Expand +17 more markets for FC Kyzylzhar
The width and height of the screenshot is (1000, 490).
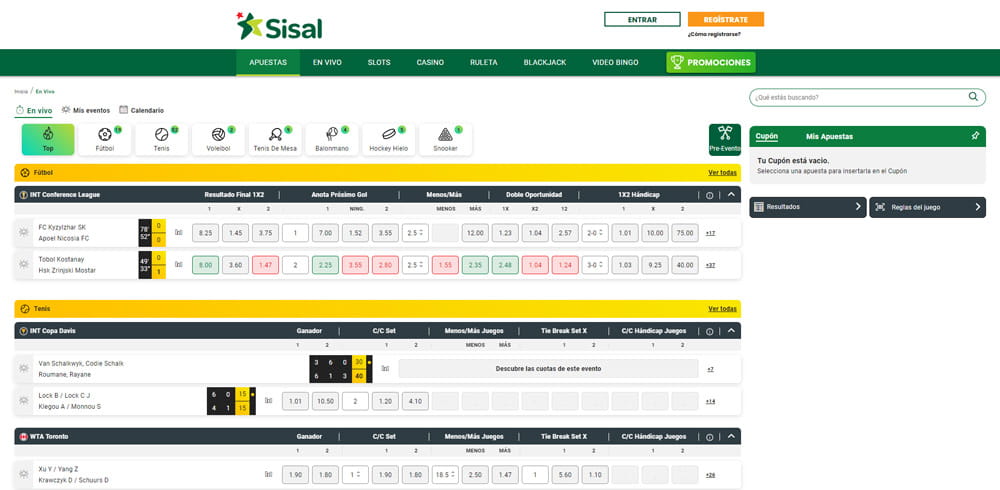pyautogui.click(x=710, y=234)
